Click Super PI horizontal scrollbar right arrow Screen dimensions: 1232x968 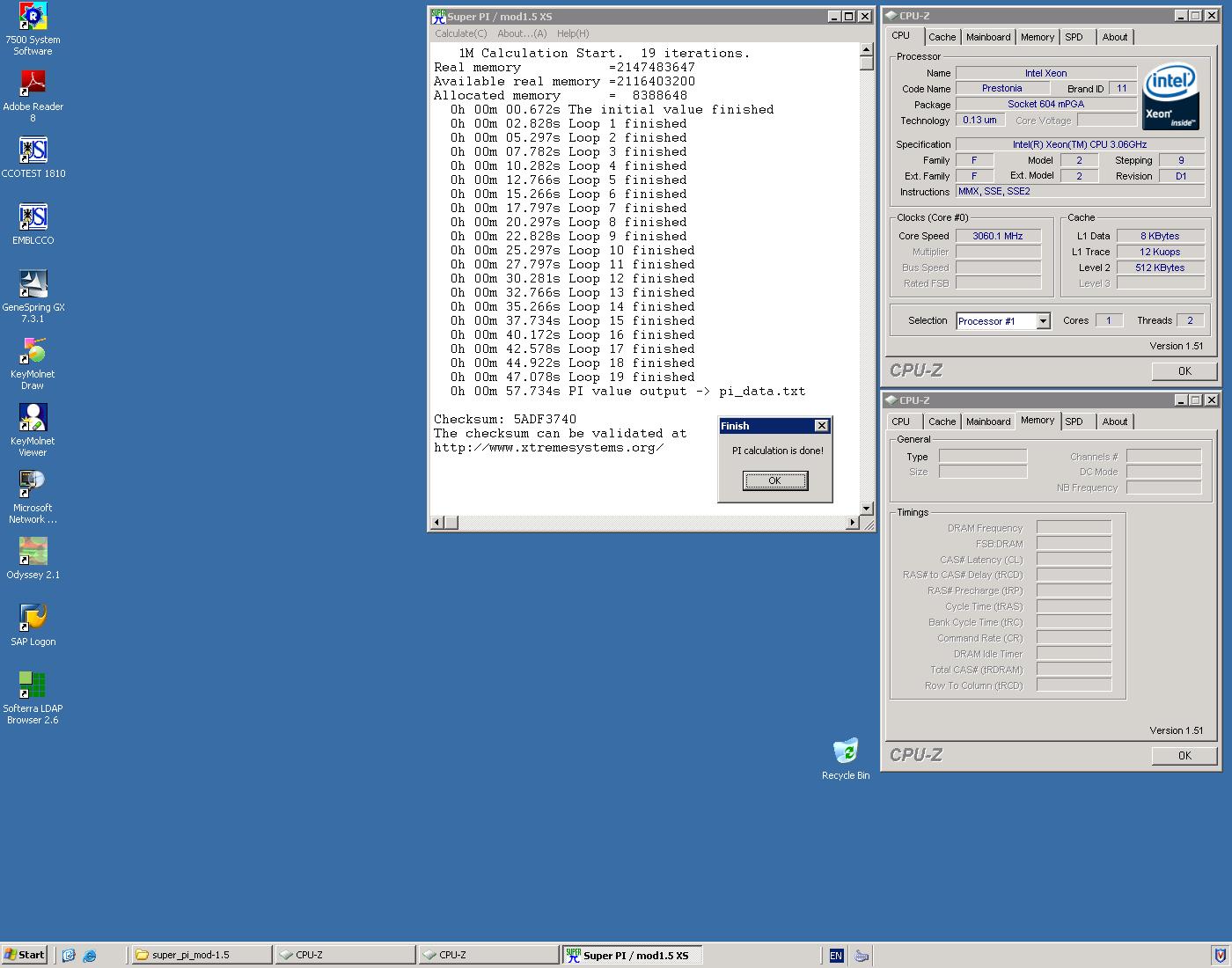852,523
